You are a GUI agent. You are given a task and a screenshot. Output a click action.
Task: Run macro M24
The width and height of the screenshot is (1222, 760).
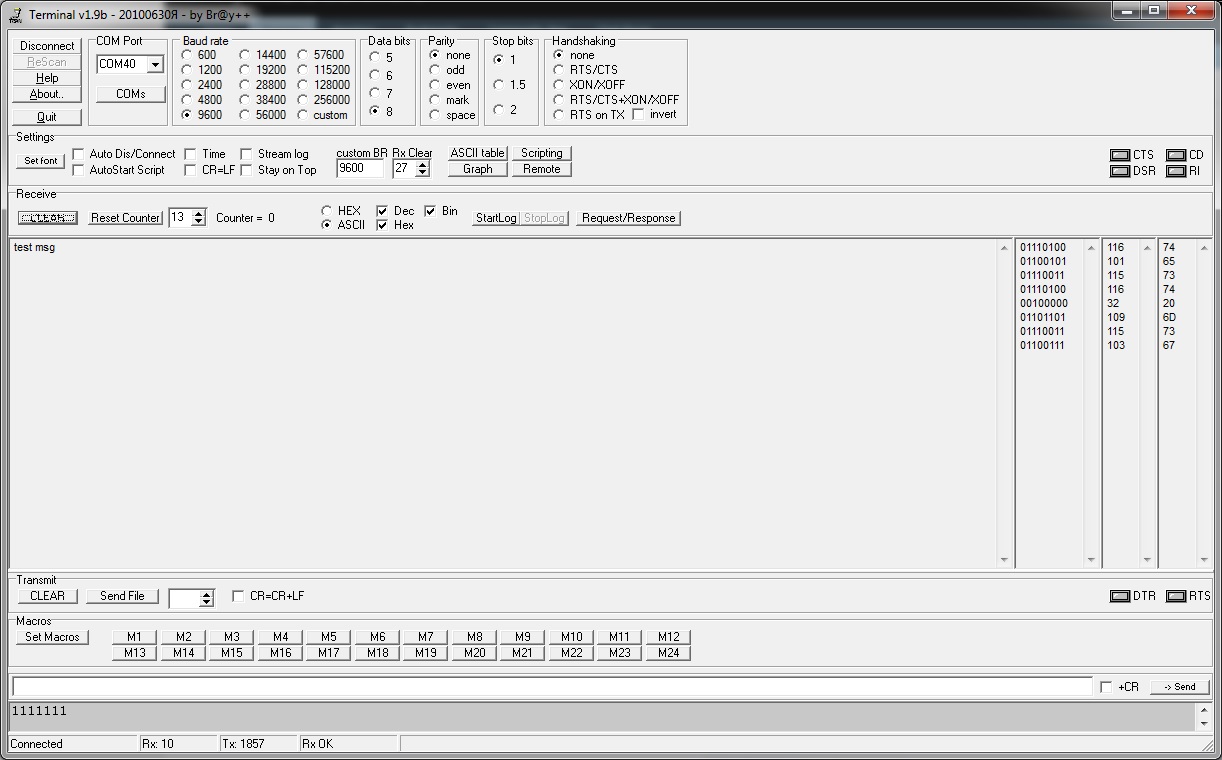coord(669,653)
